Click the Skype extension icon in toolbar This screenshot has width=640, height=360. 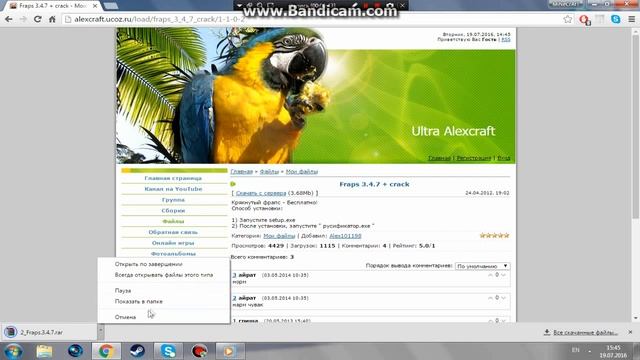click(616, 19)
